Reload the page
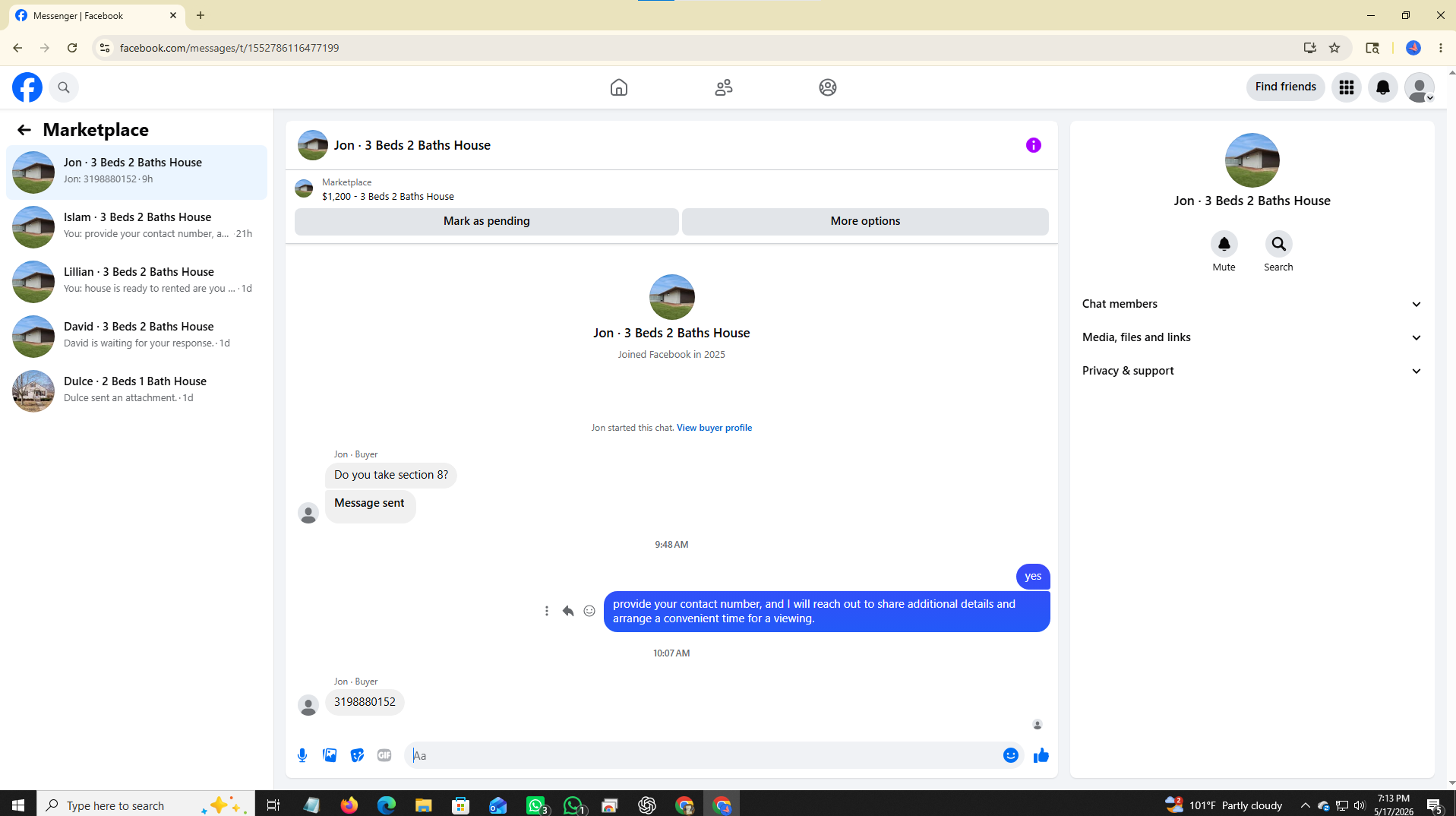1456x816 pixels. click(x=72, y=48)
